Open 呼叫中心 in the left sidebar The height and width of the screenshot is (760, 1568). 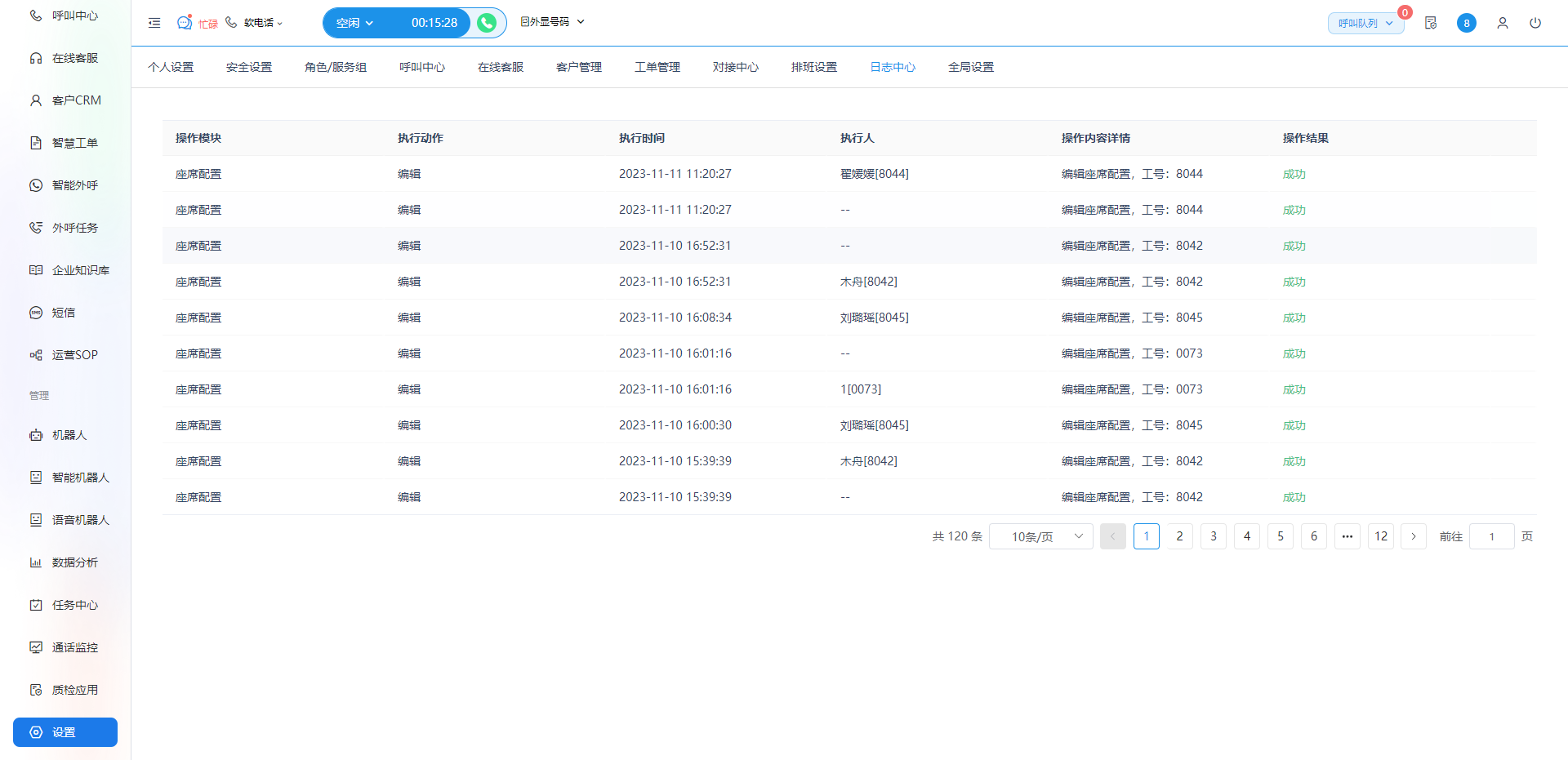pyautogui.click(x=65, y=16)
